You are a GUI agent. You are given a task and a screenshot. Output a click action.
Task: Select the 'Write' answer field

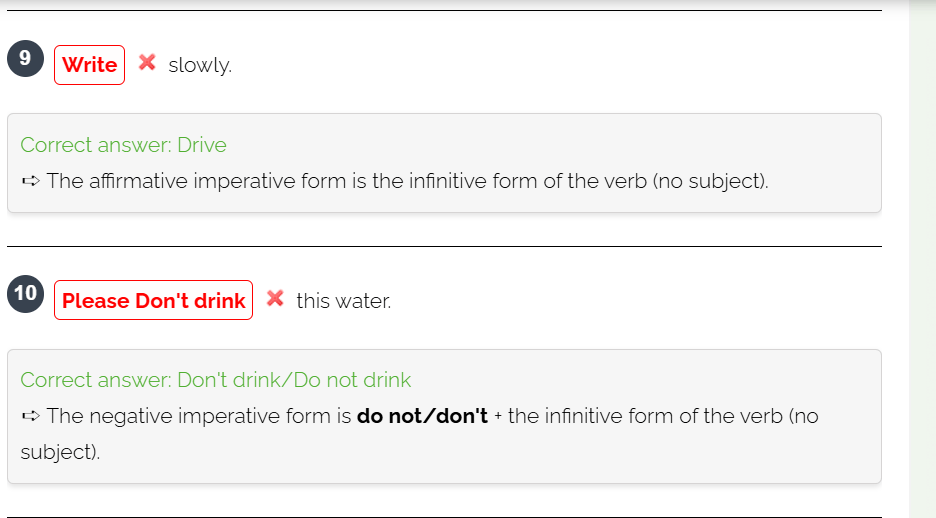pos(90,65)
